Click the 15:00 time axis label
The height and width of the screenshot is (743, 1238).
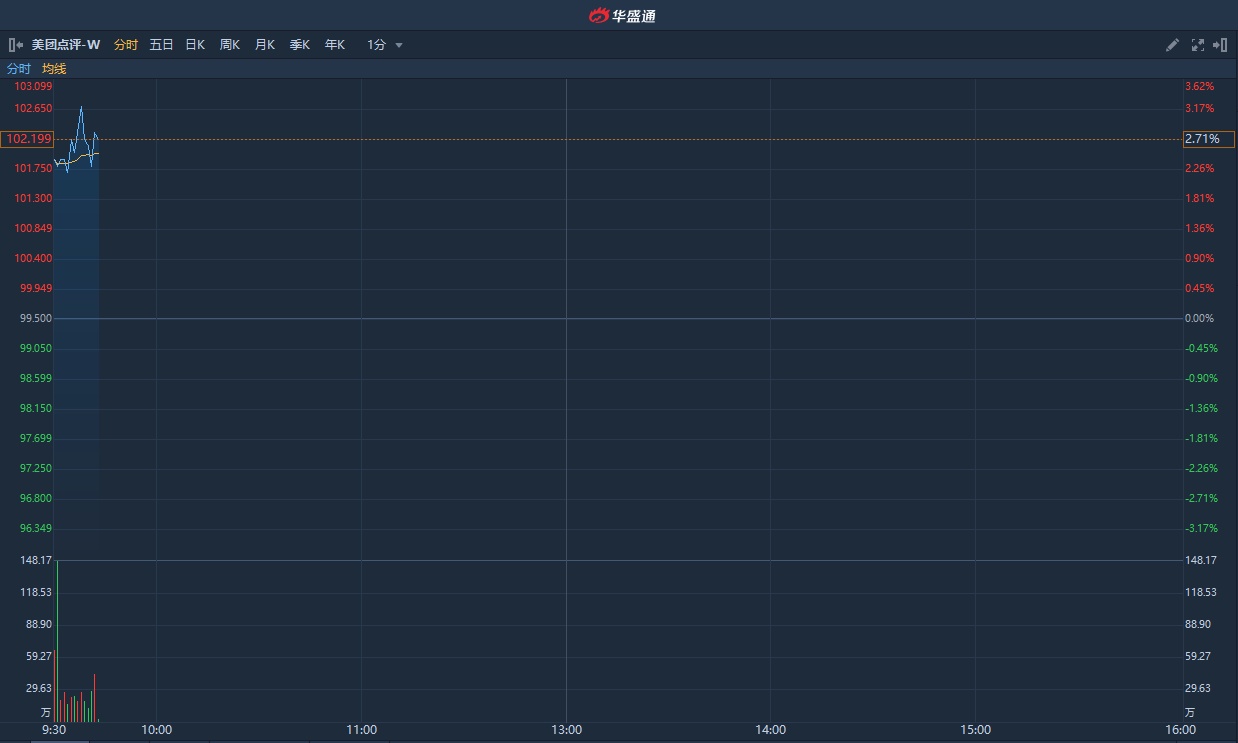pyautogui.click(x=976, y=730)
